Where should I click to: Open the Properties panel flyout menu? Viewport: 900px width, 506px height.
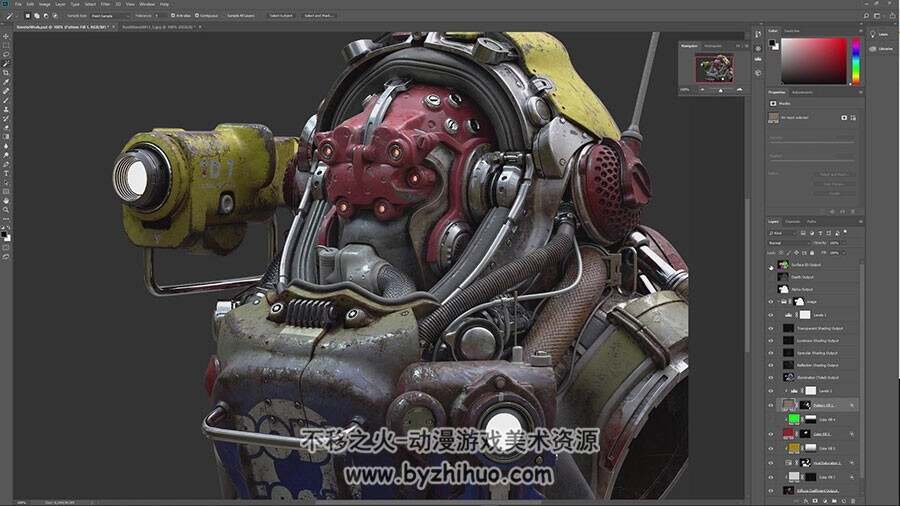(860, 92)
